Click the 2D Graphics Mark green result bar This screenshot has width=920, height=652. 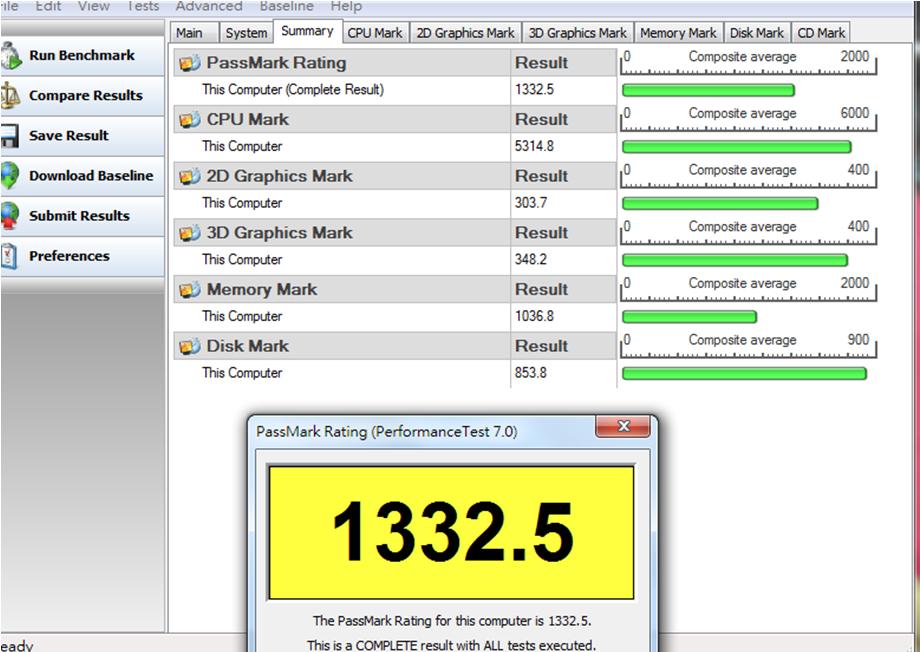(720, 204)
